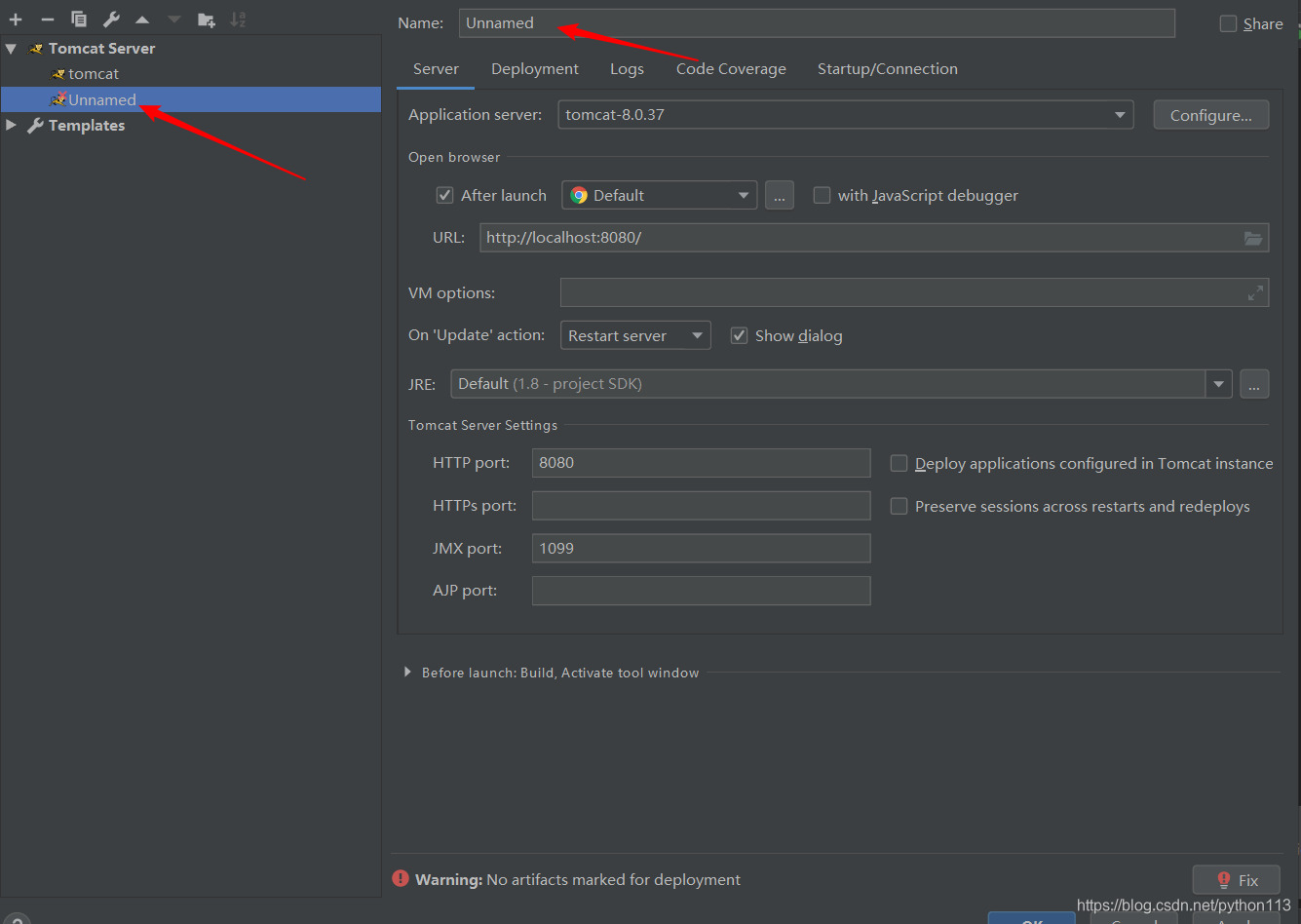The image size is (1301, 924).
Task: Click the JMX port field
Action: (701, 549)
